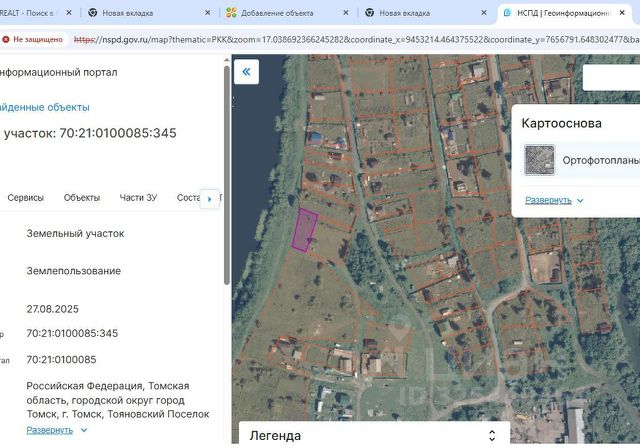Collapse the side panel with the double-chevron button
This screenshot has width=640, height=448.
pos(246,72)
